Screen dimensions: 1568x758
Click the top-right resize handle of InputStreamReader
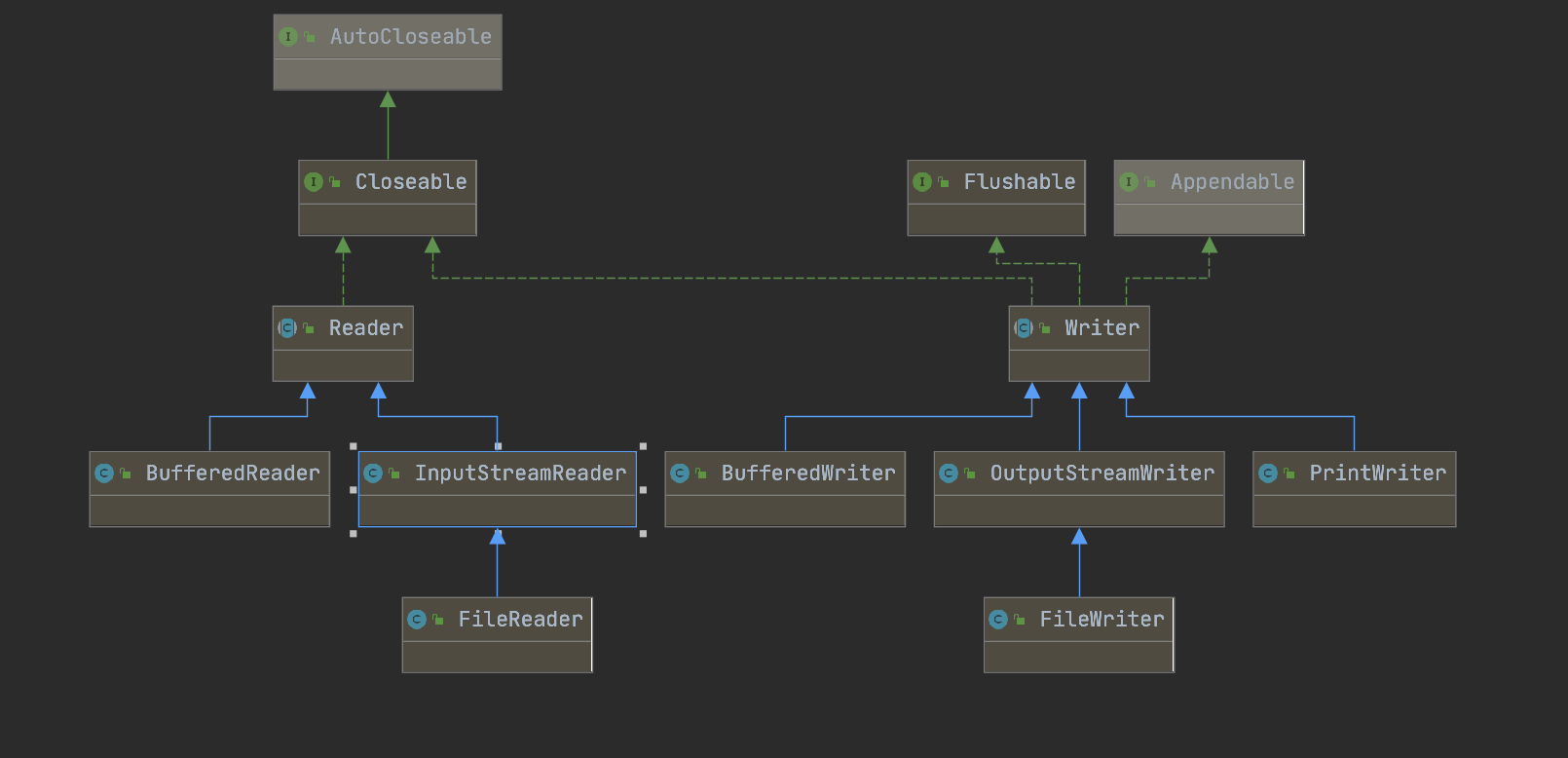pos(643,446)
